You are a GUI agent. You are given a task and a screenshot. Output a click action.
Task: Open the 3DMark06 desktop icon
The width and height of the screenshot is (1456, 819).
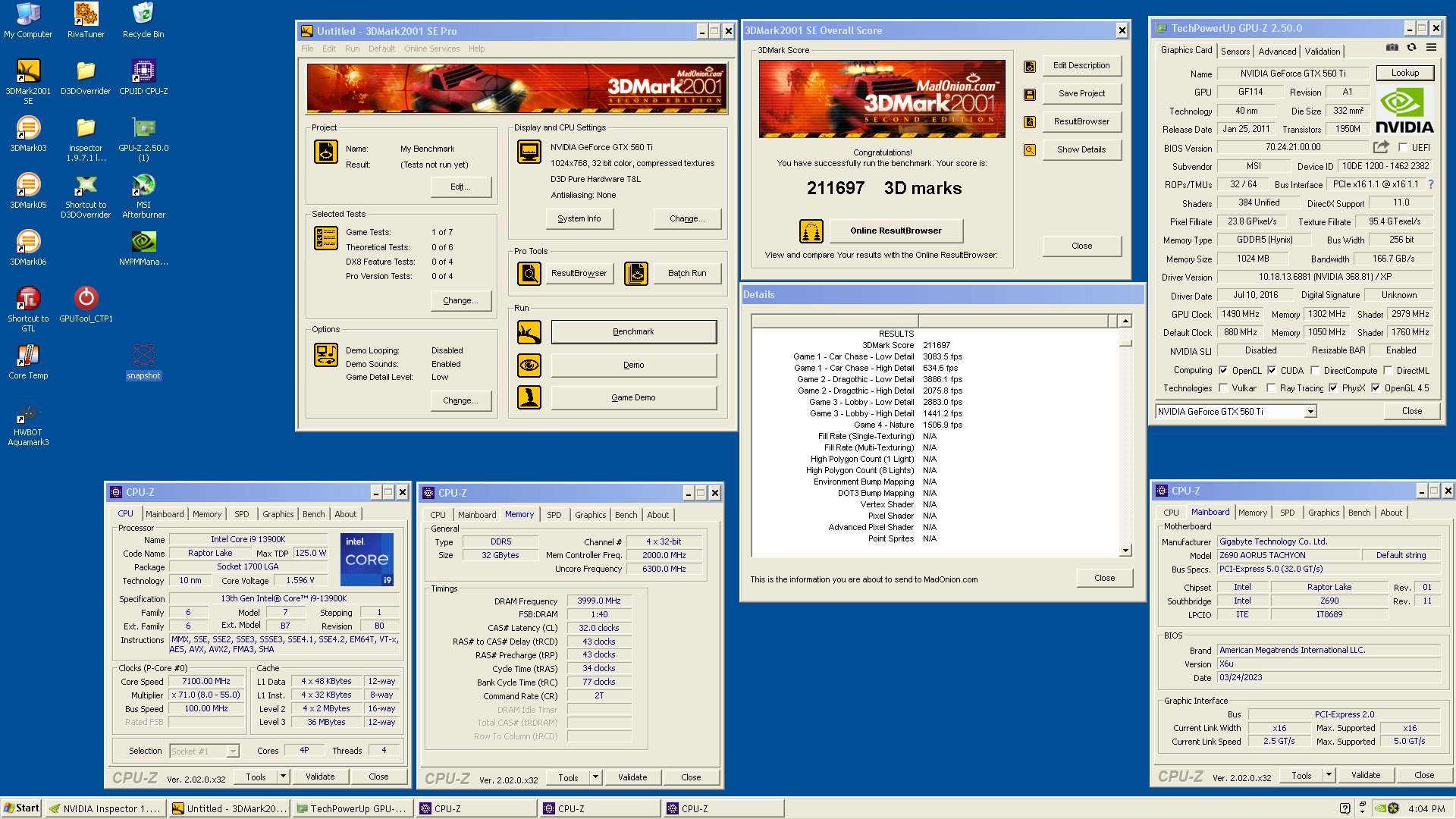28,248
